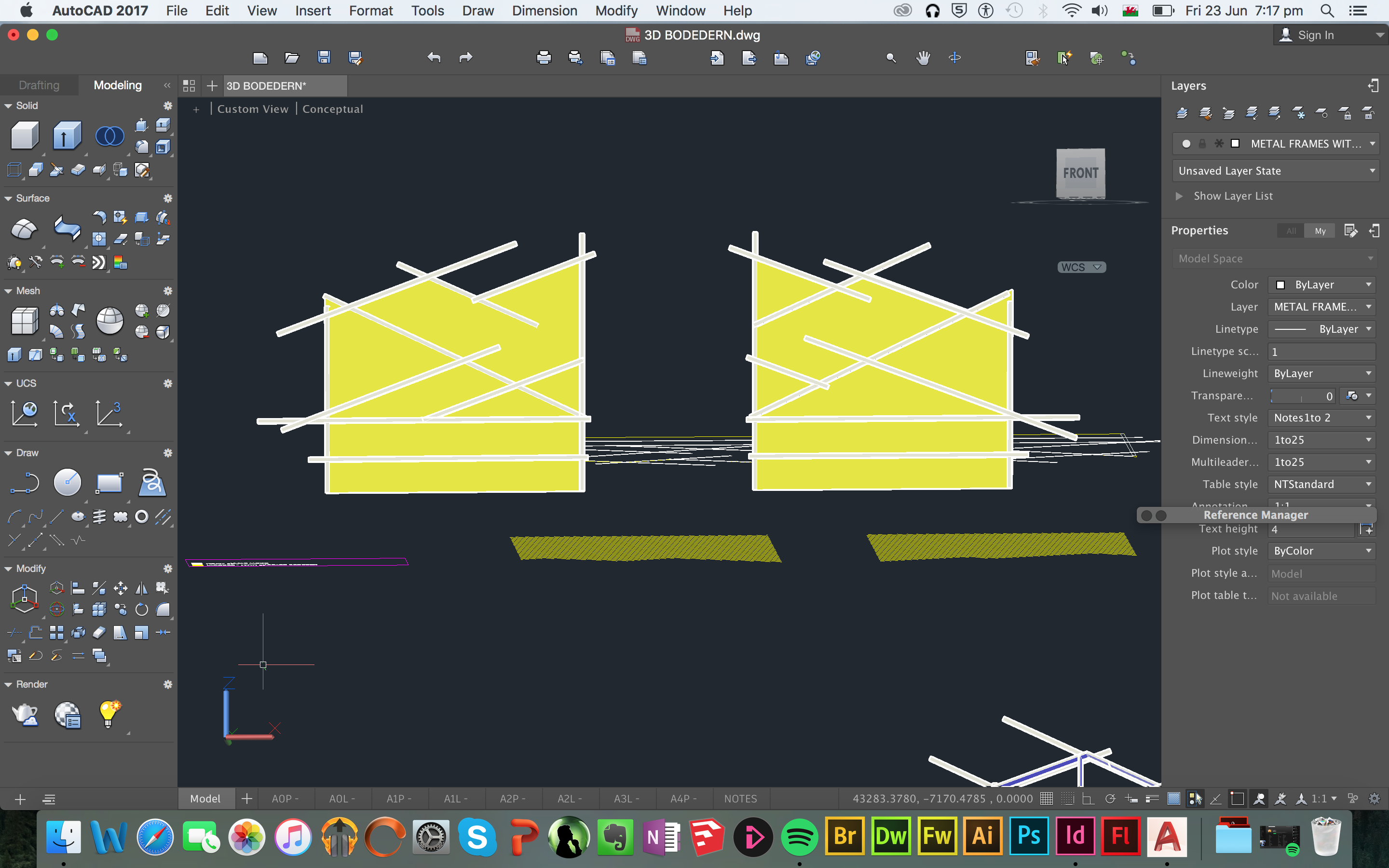This screenshot has width=1389, height=868.
Task: Click the Extrude tool icon
Action: click(x=67, y=136)
